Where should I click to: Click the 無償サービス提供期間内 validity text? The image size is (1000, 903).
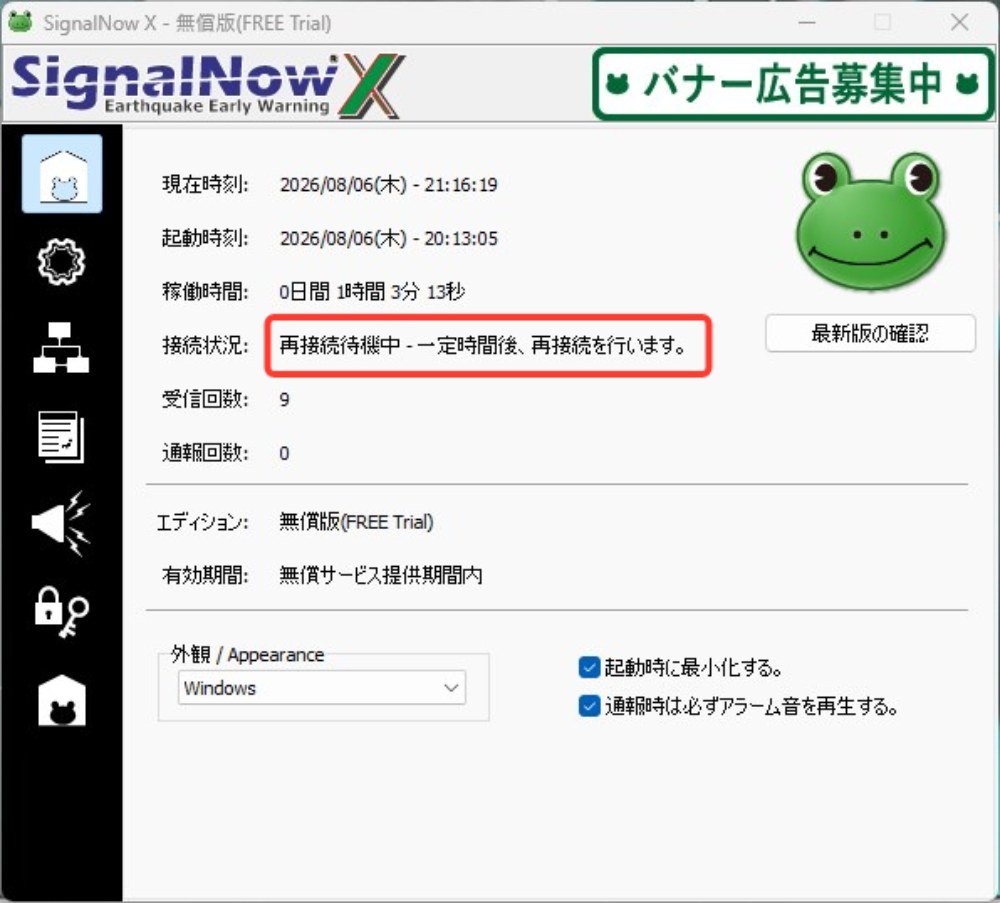pyautogui.click(x=381, y=576)
